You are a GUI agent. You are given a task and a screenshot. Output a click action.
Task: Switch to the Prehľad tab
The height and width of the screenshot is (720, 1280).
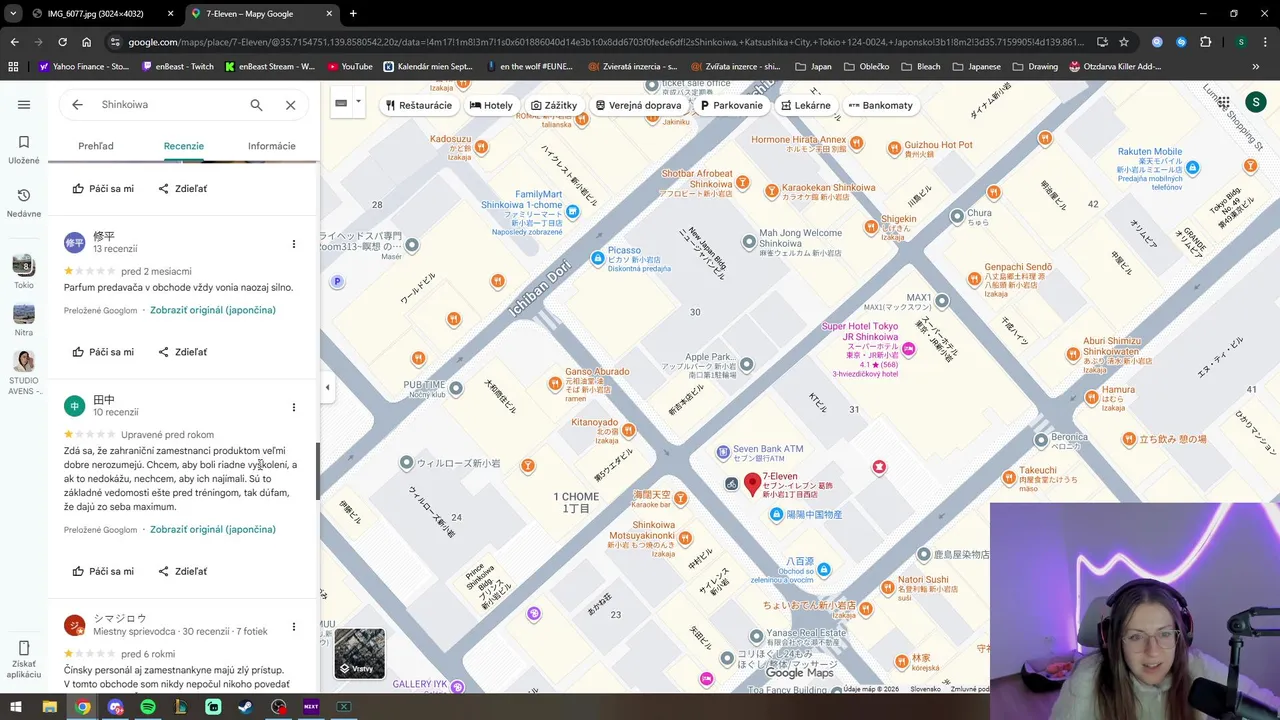click(96, 146)
